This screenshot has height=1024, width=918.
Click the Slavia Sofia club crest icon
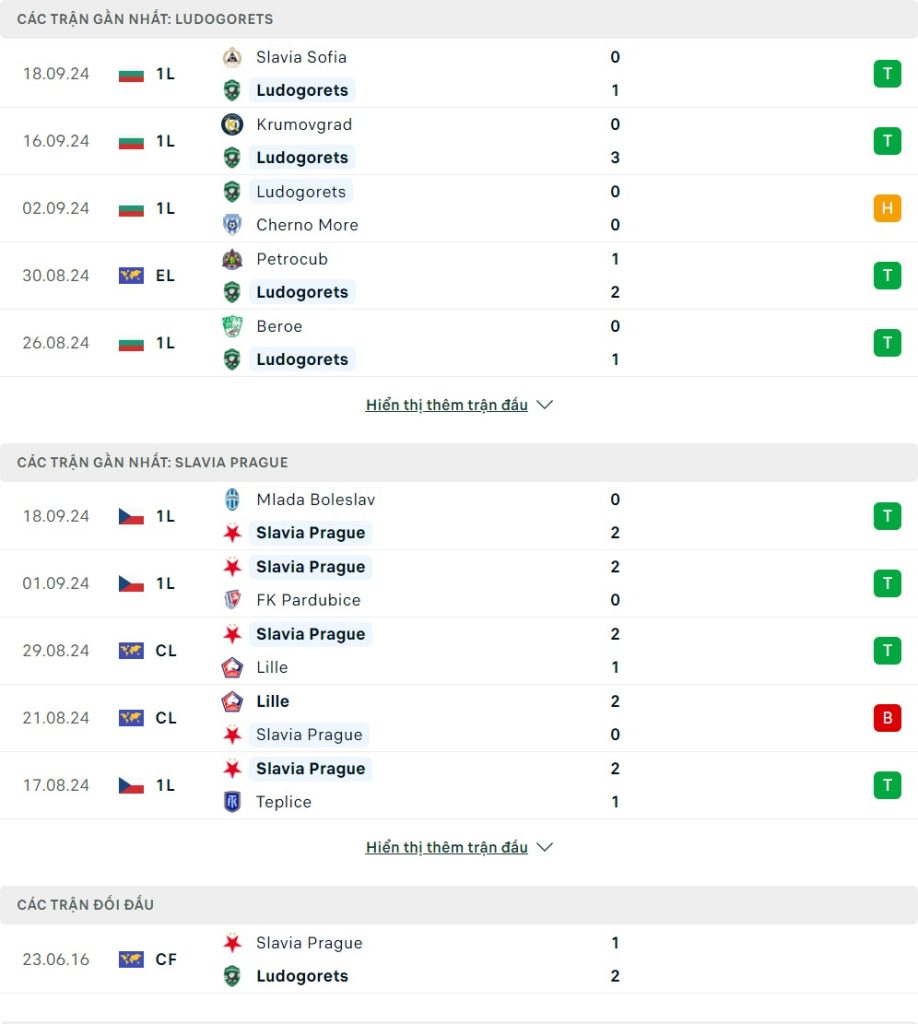pyautogui.click(x=232, y=57)
